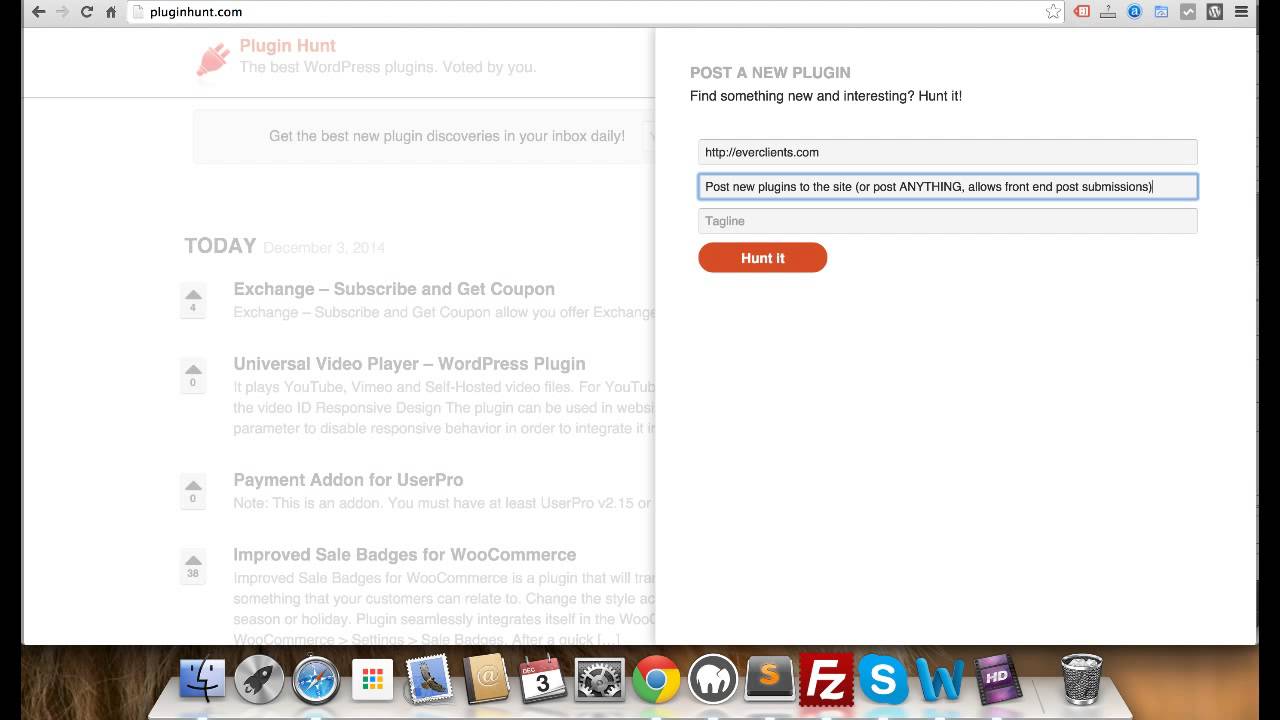Open Google Chrome in the dock
1280x720 pixels.
point(656,681)
